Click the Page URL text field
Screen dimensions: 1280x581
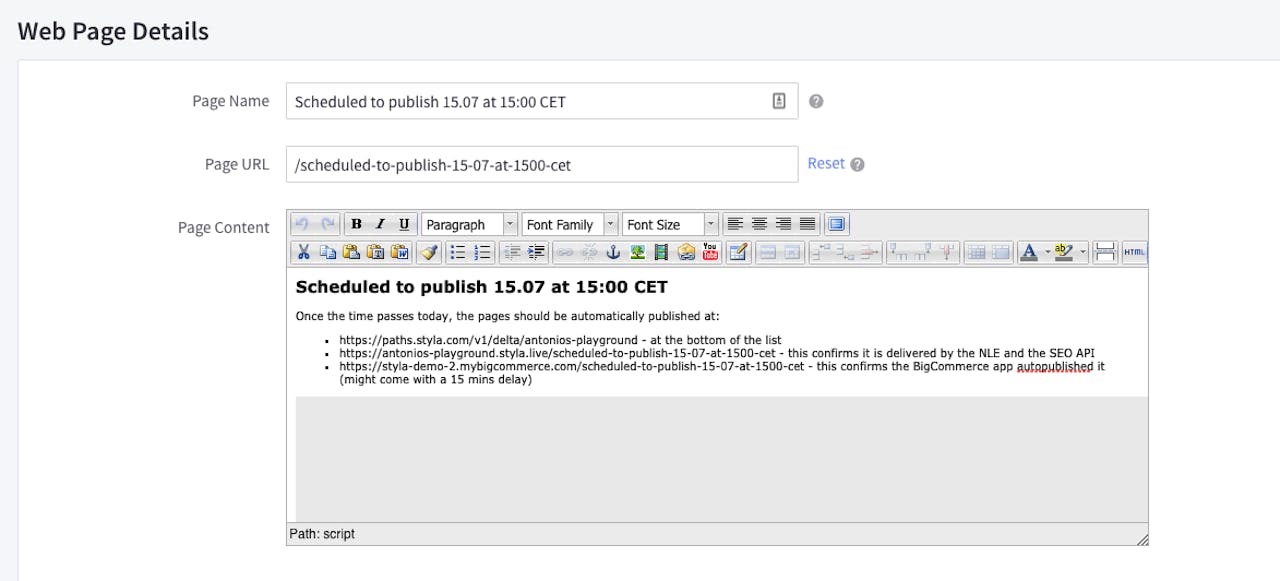click(x=541, y=165)
